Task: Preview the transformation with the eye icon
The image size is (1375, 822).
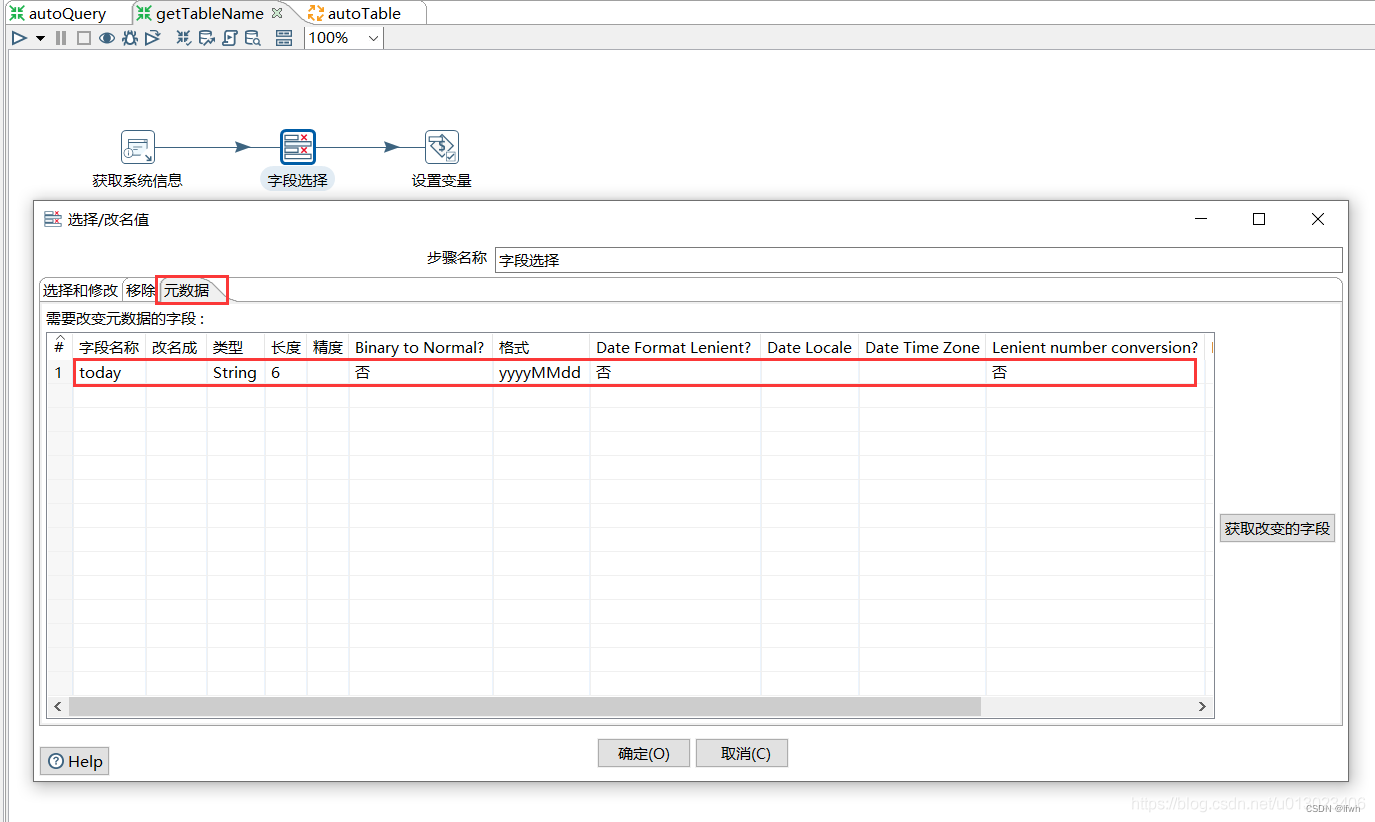Action: (107, 38)
